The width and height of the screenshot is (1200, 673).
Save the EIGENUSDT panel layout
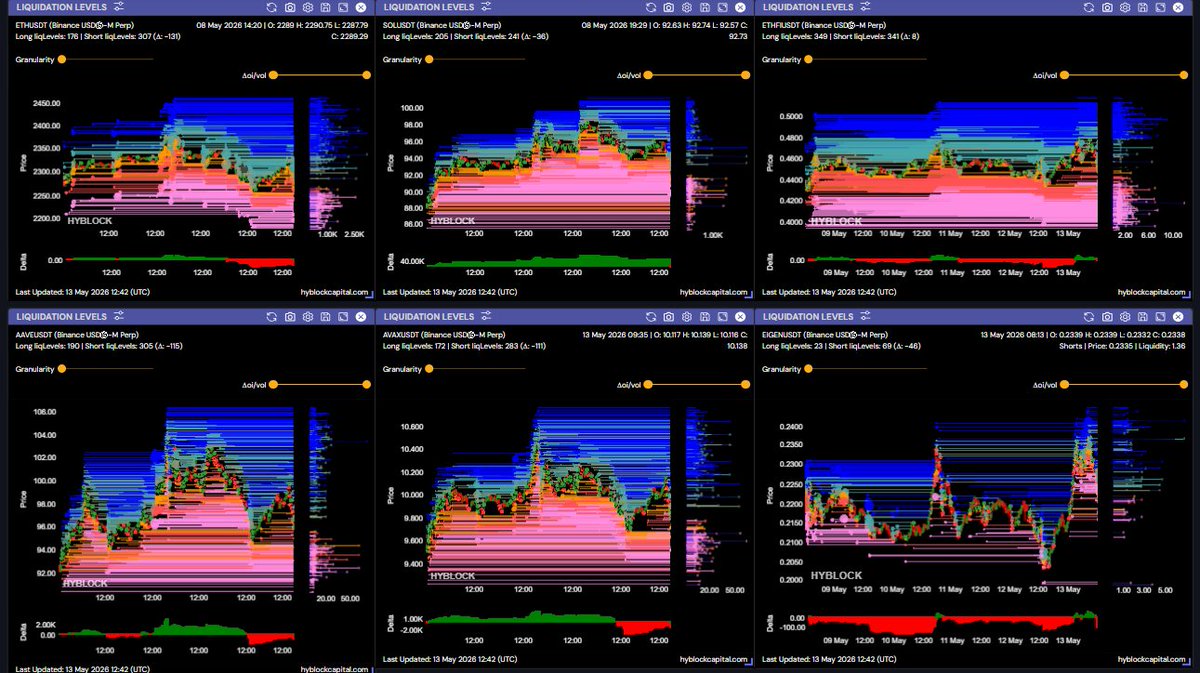1142,316
